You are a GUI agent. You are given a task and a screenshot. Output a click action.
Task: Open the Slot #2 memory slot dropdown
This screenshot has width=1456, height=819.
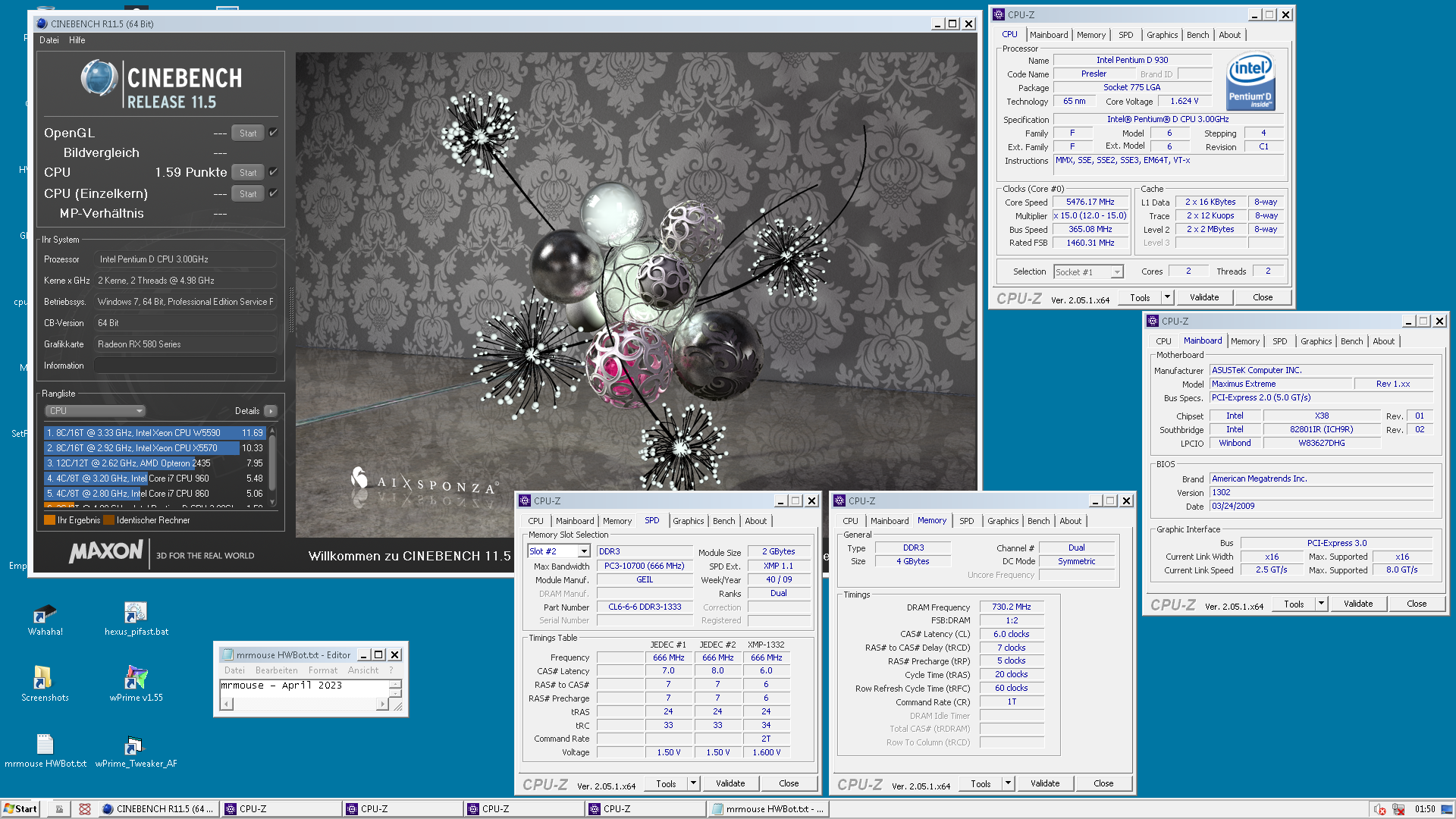(x=559, y=551)
